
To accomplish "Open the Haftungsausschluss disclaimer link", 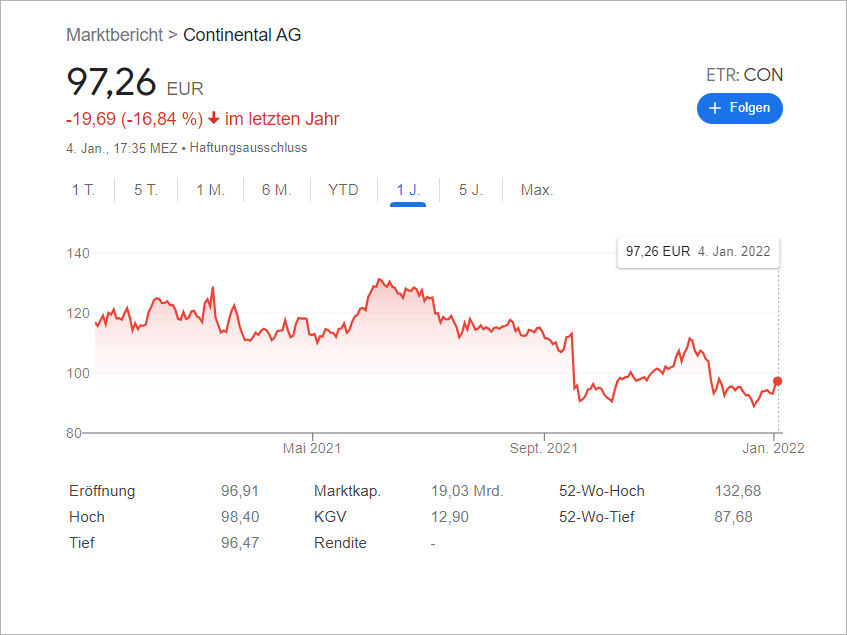I will pyautogui.click(x=248, y=148).
